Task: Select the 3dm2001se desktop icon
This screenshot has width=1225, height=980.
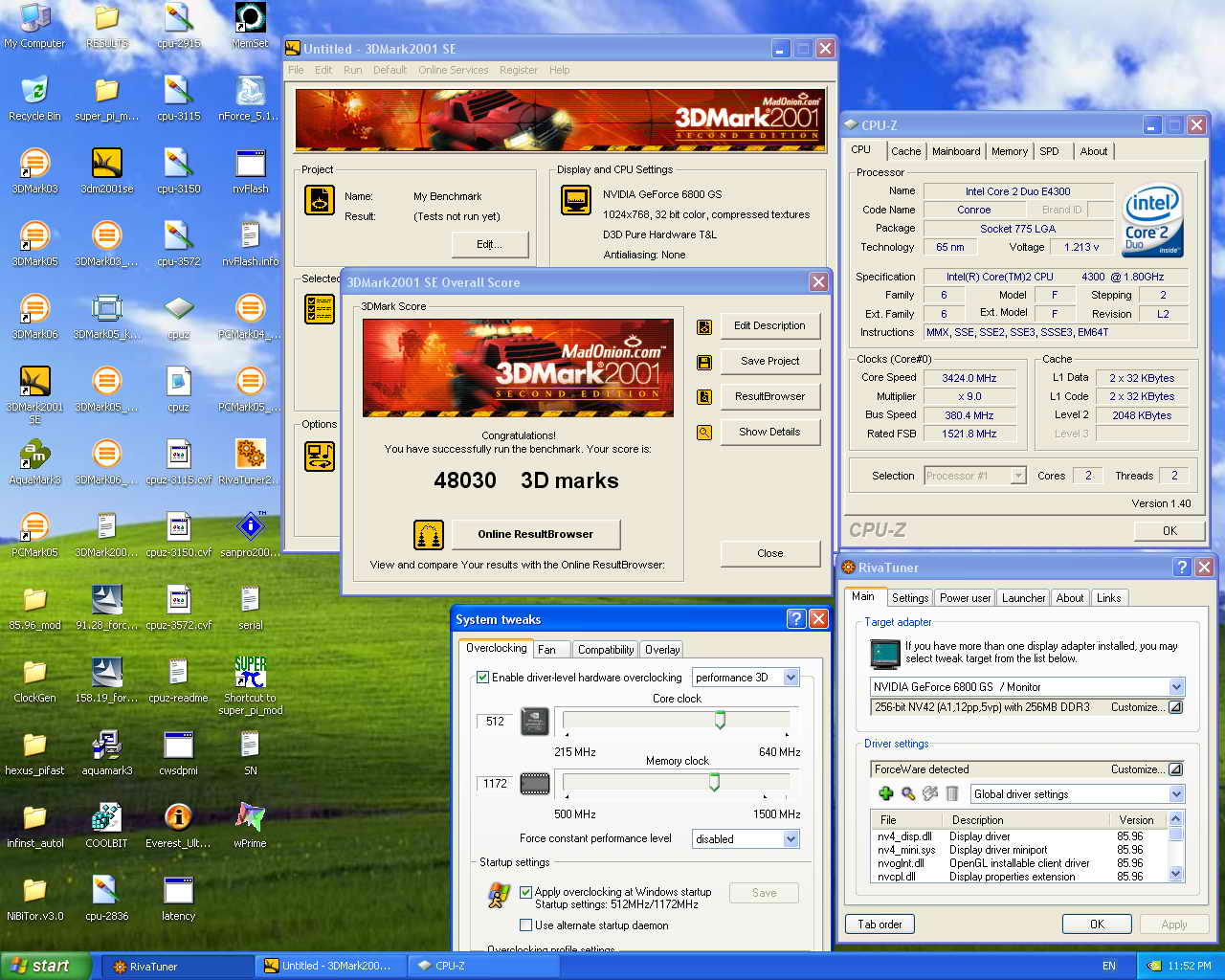Action: [106, 171]
